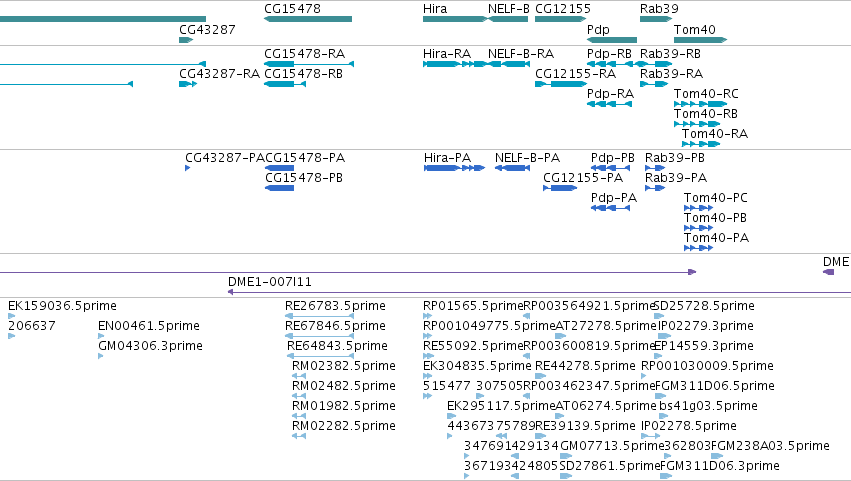Click protein CG15478-PB
The height and width of the screenshot is (481, 851).
click(x=280, y=188)
